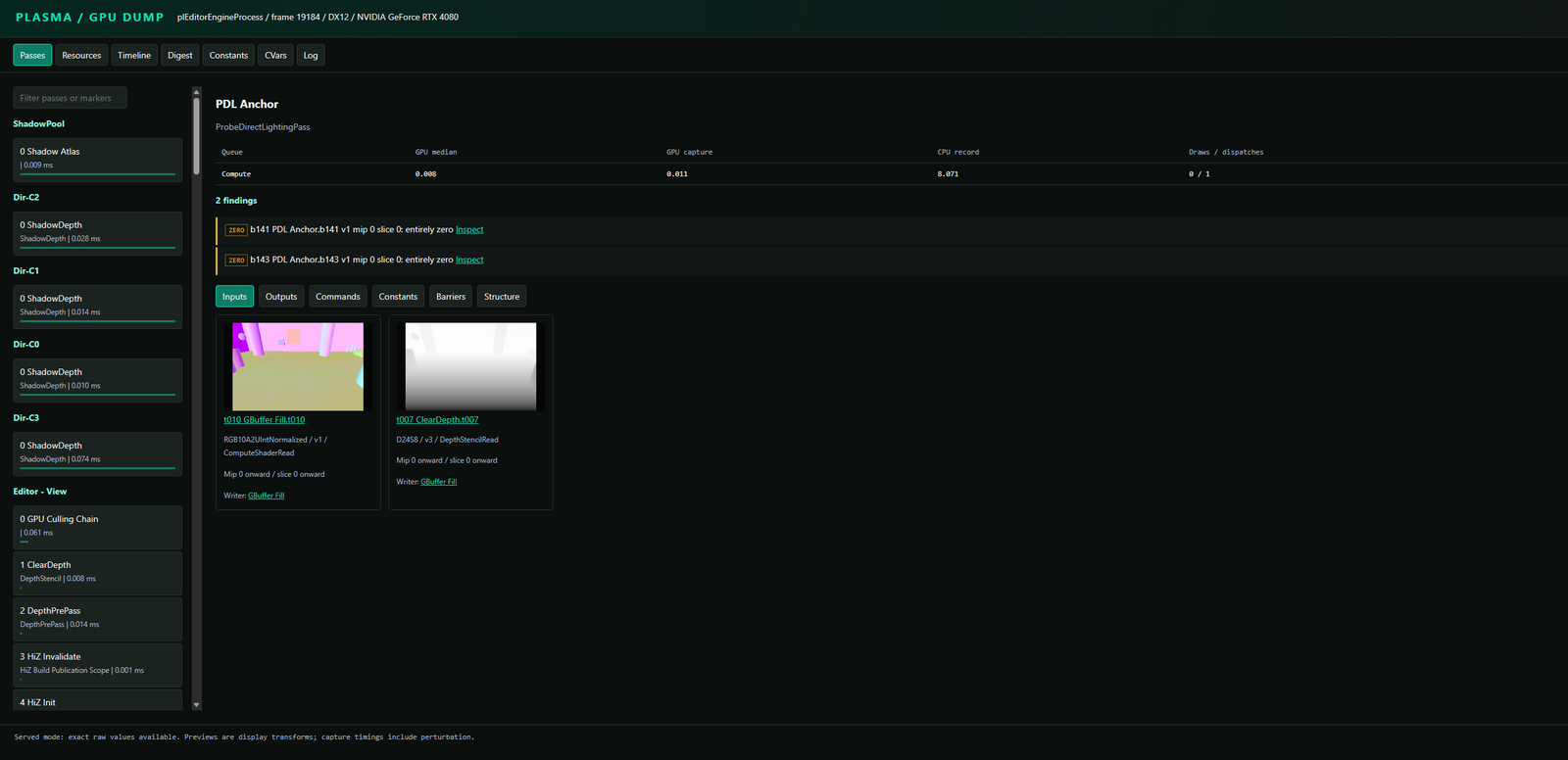Image resolution: width=1568 pixels, height=760 pixels.
Task: Click the Editor - View group header
Action: (40, 492)
